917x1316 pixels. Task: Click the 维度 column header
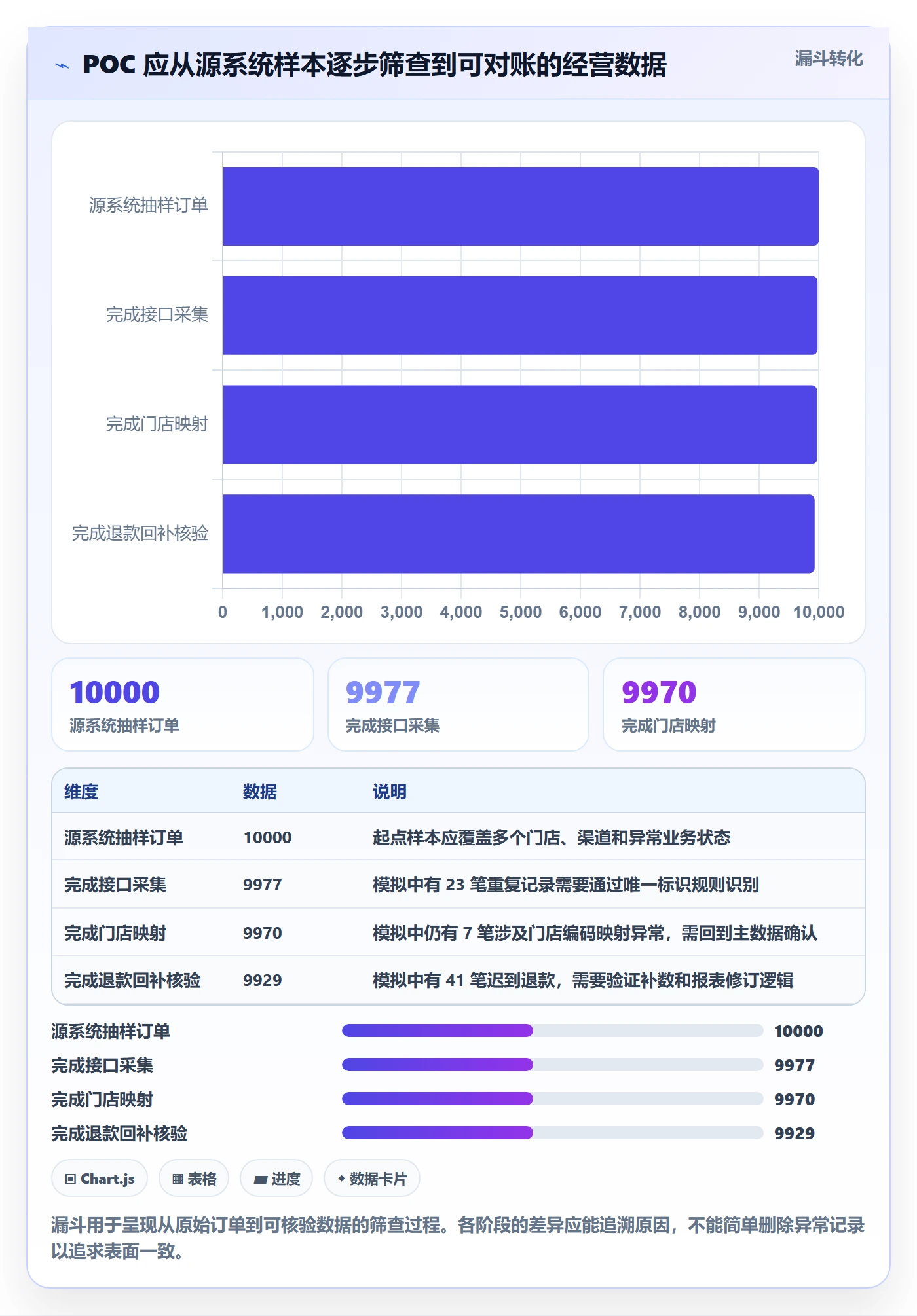pos(81,792)
